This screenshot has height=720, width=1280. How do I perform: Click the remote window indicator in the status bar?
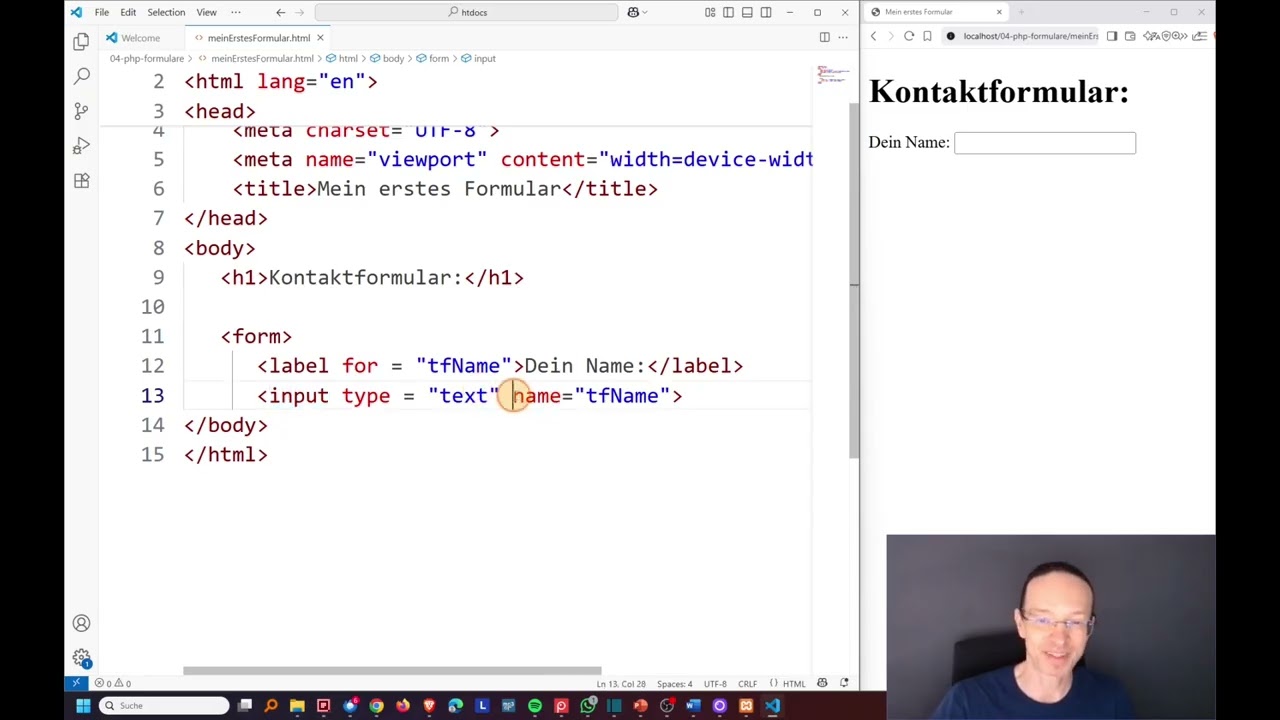pyautogui.click(x=75, y=683)
